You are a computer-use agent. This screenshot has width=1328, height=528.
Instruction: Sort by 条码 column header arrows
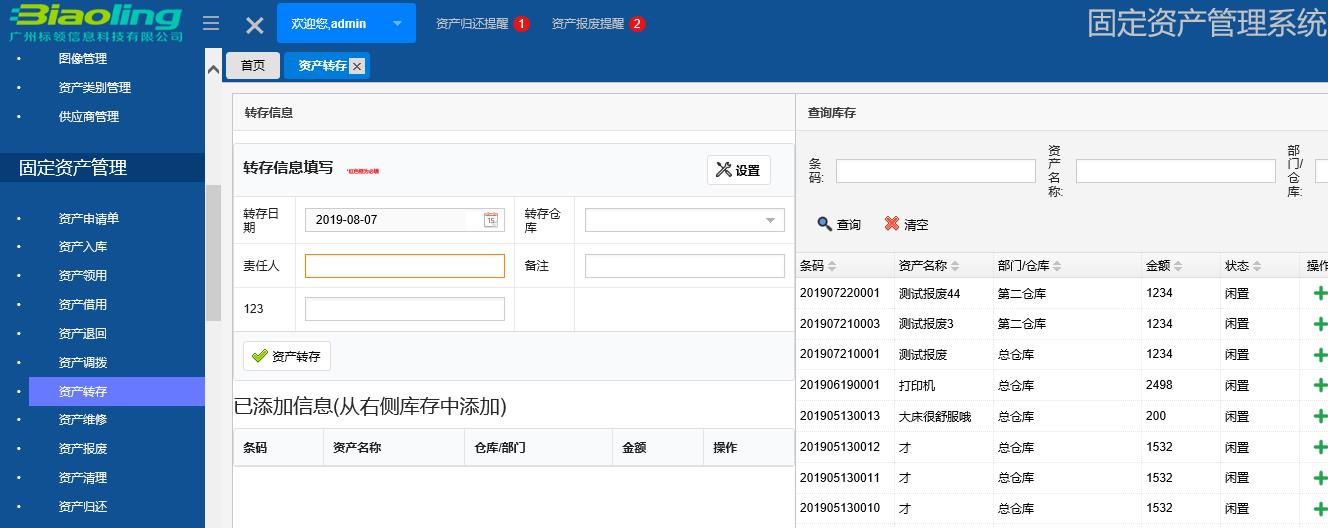pyautogui.click(x=832, y=266)
